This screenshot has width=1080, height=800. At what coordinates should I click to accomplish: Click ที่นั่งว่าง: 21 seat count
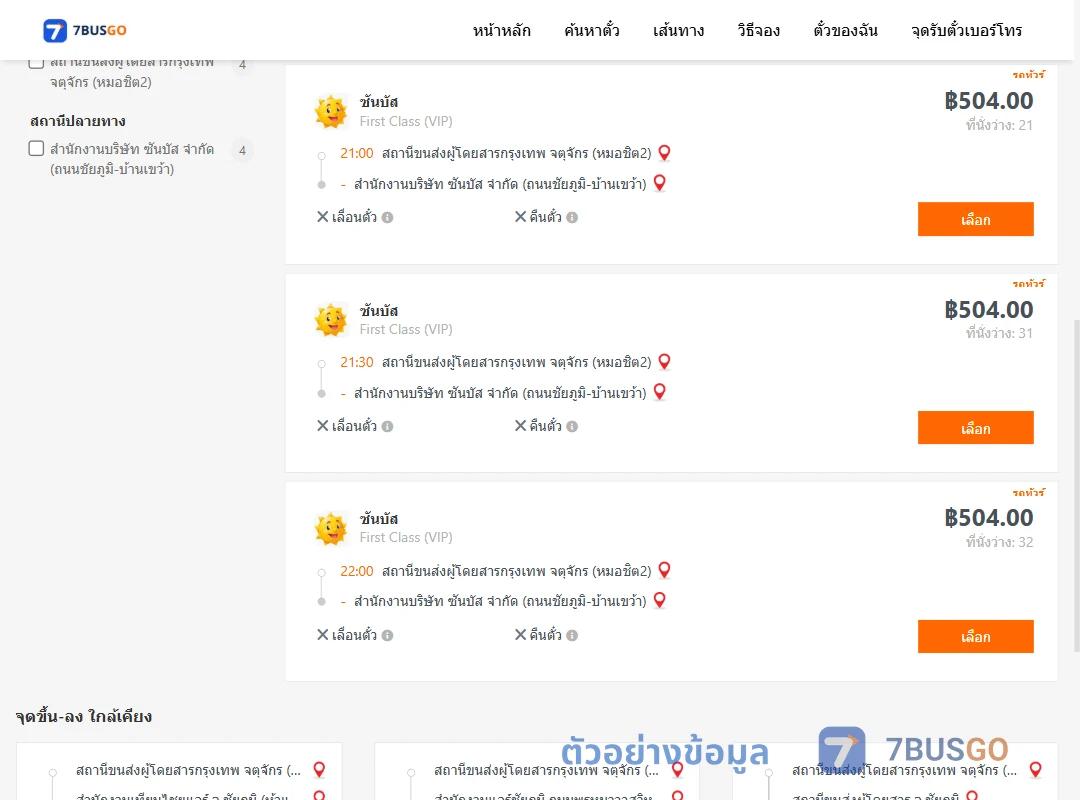(x=999, y=125)
